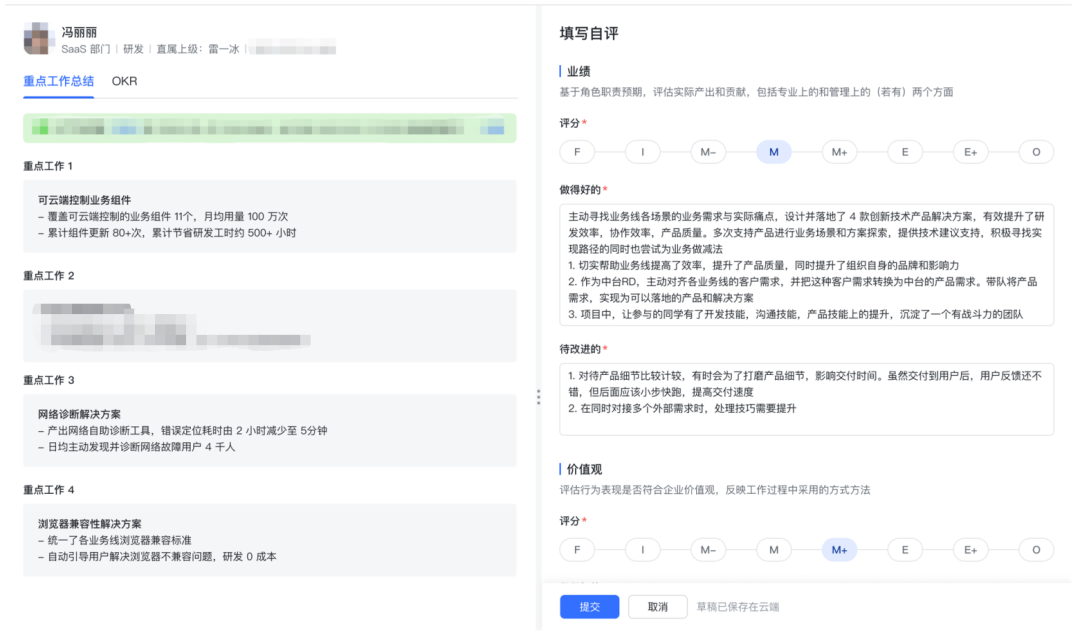Select E+ rating on the 价值观 scale
Viewport: 1080px width, 633px height.
970,549
